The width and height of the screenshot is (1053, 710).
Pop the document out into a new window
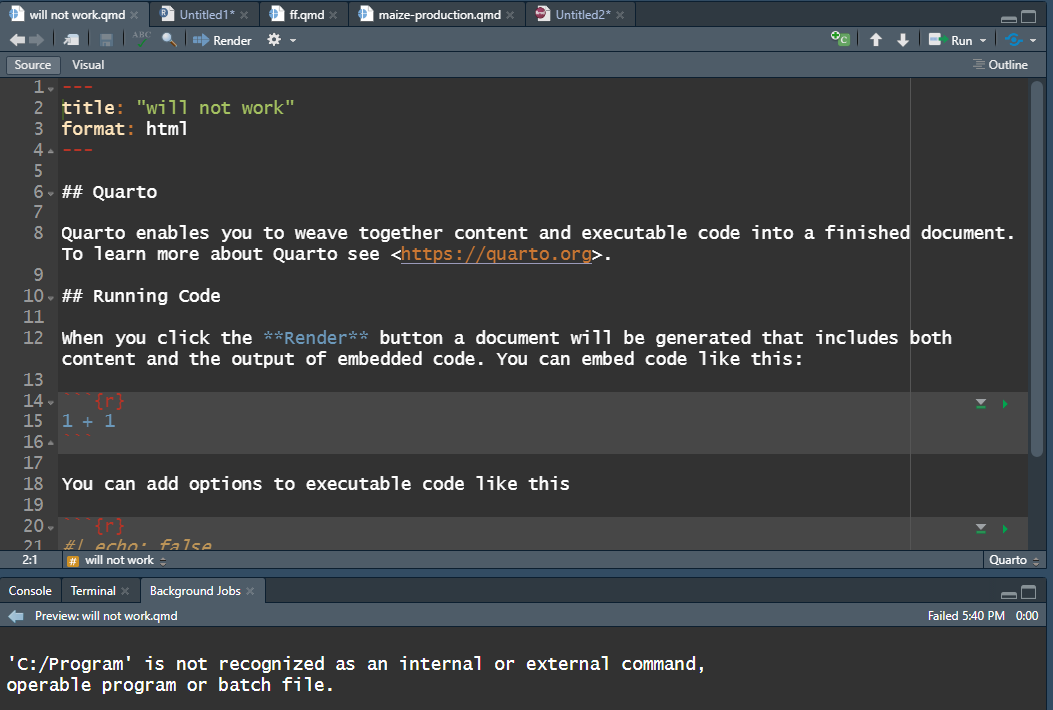[x=70, y=39]
